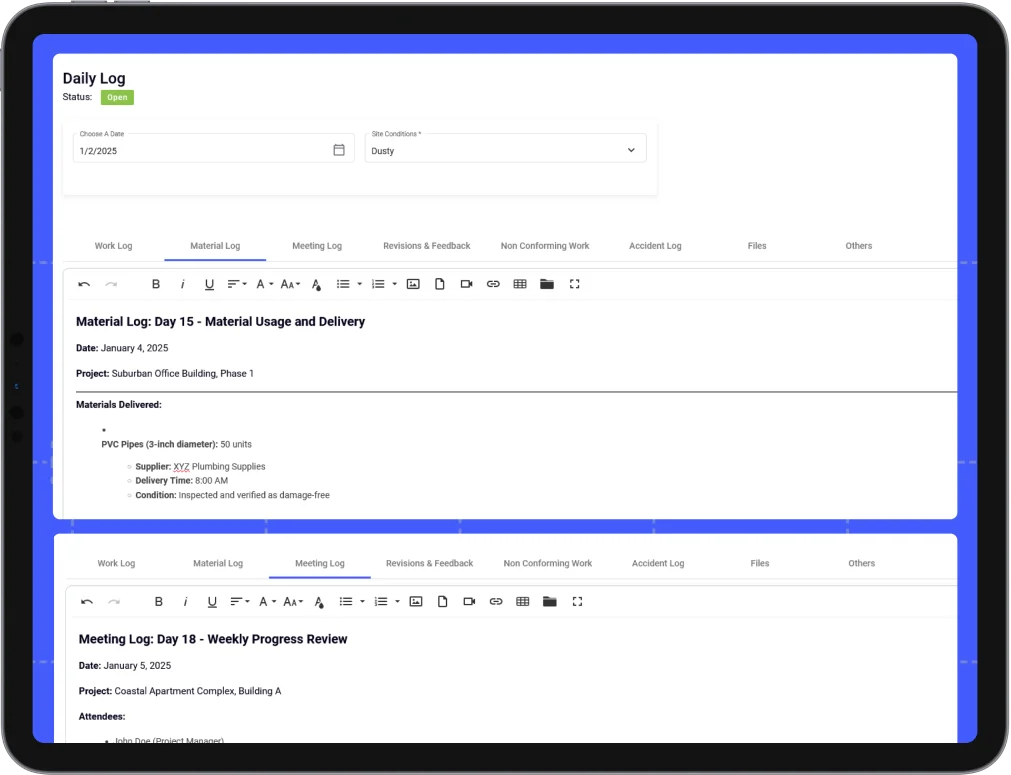Insert file in Material Log editor
This screenshot has height=775, width=1011.
click(x=440, y=284)
